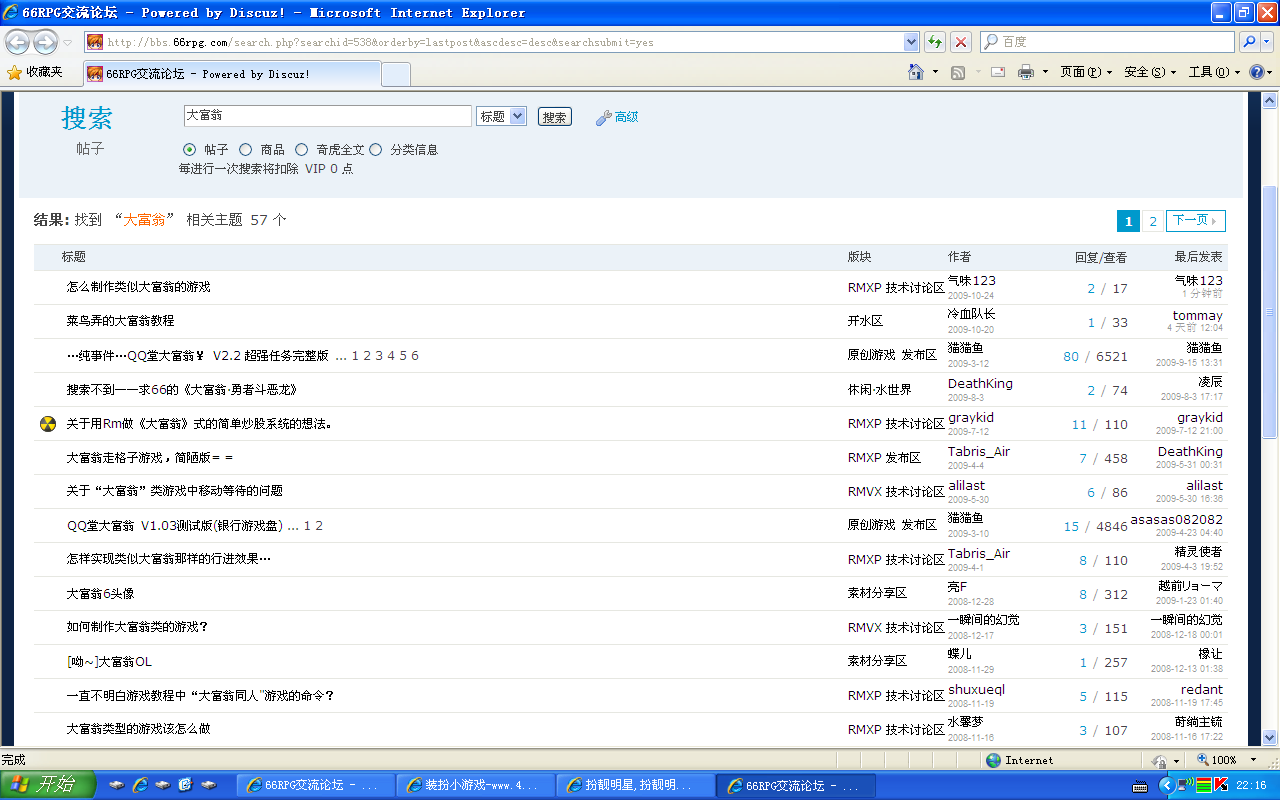
Task: Select the 奇虎全文 radio button
Action: [301, 149]
